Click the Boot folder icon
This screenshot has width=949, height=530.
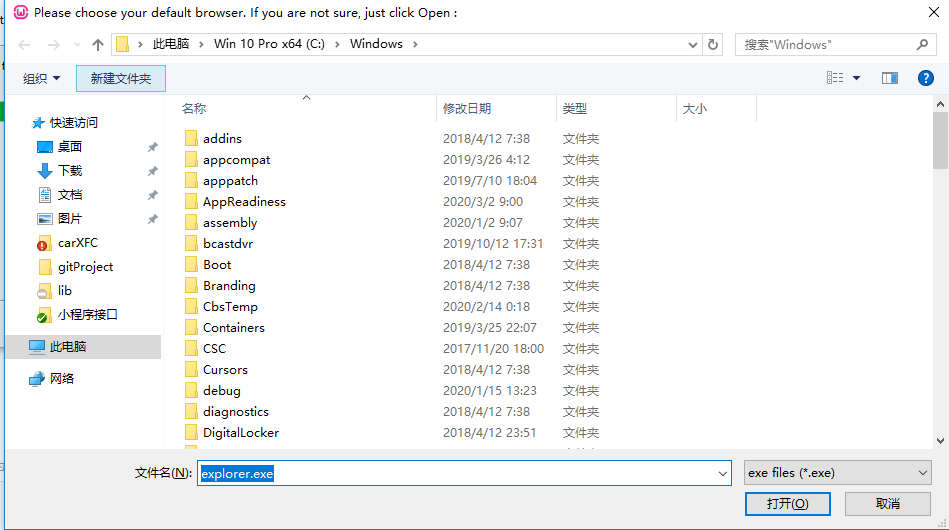191,264
